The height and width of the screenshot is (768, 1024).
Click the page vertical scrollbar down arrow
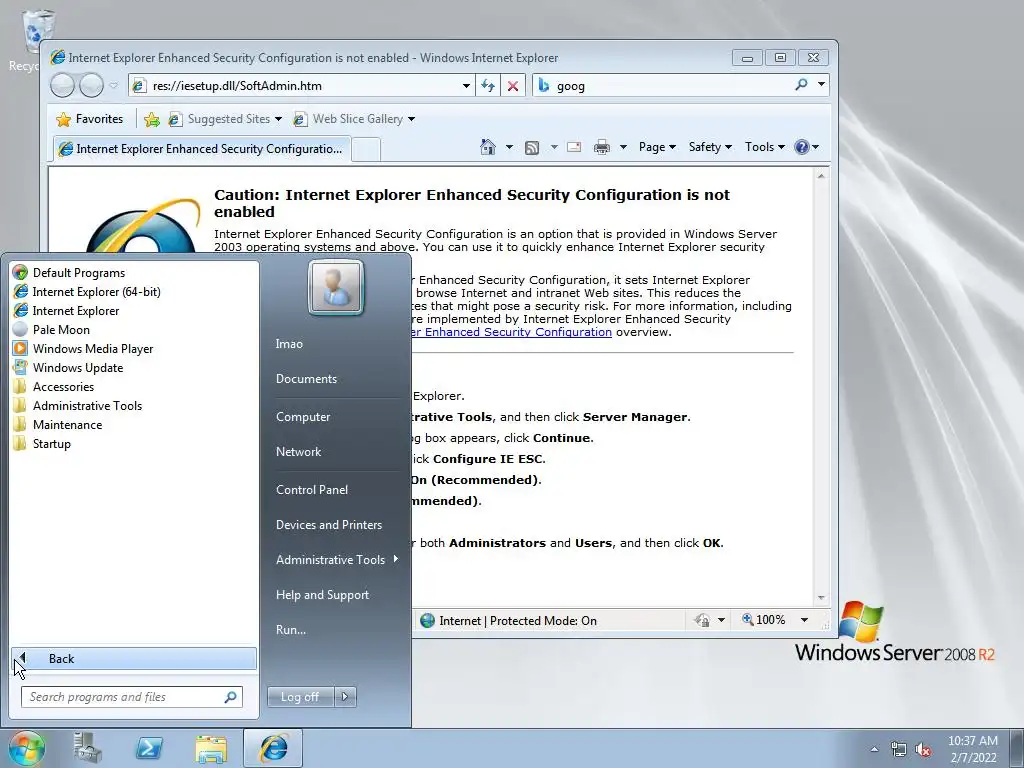pyautogui.click(x=821, y=598)
